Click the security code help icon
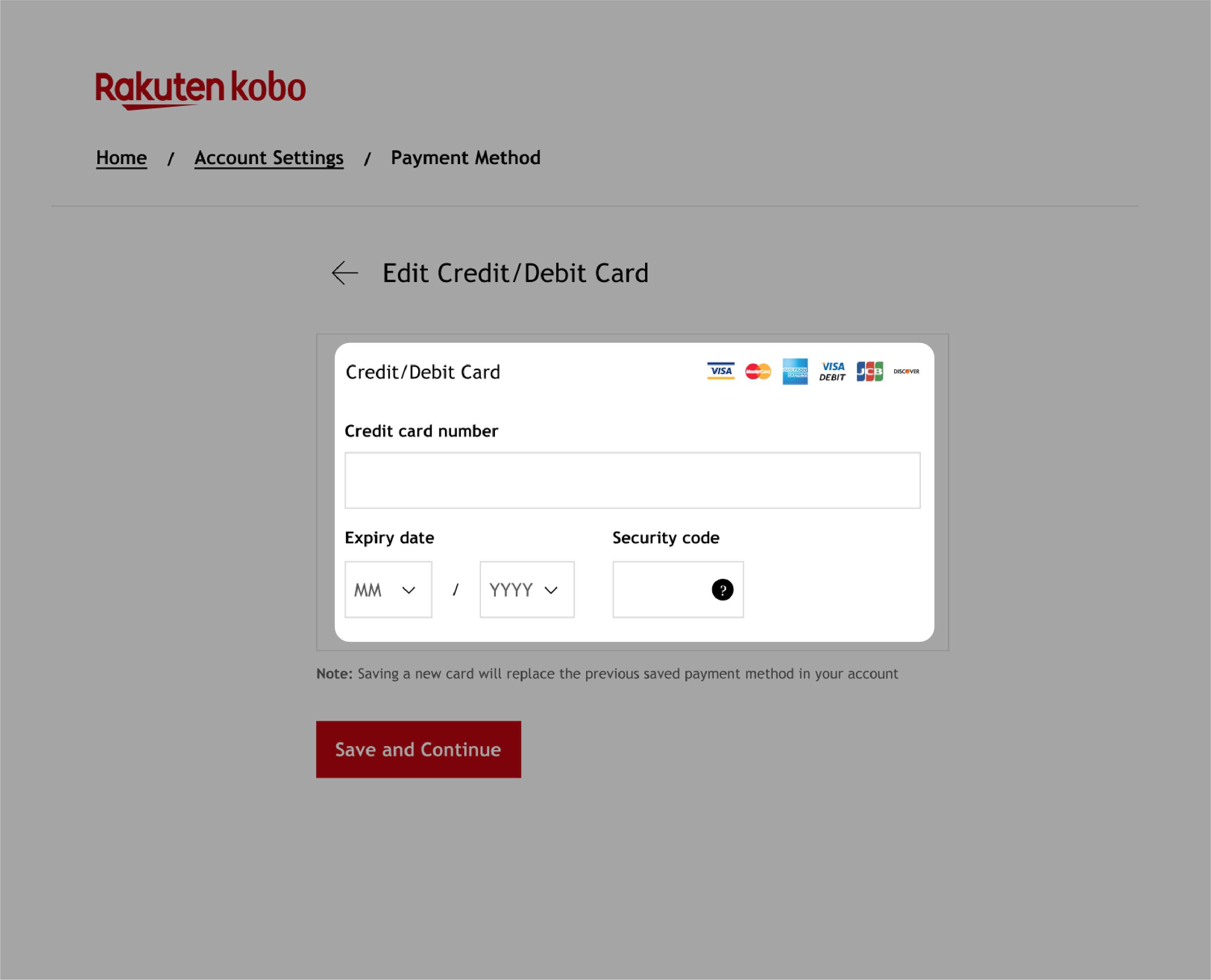1211x980 pixels. (722, 589)
